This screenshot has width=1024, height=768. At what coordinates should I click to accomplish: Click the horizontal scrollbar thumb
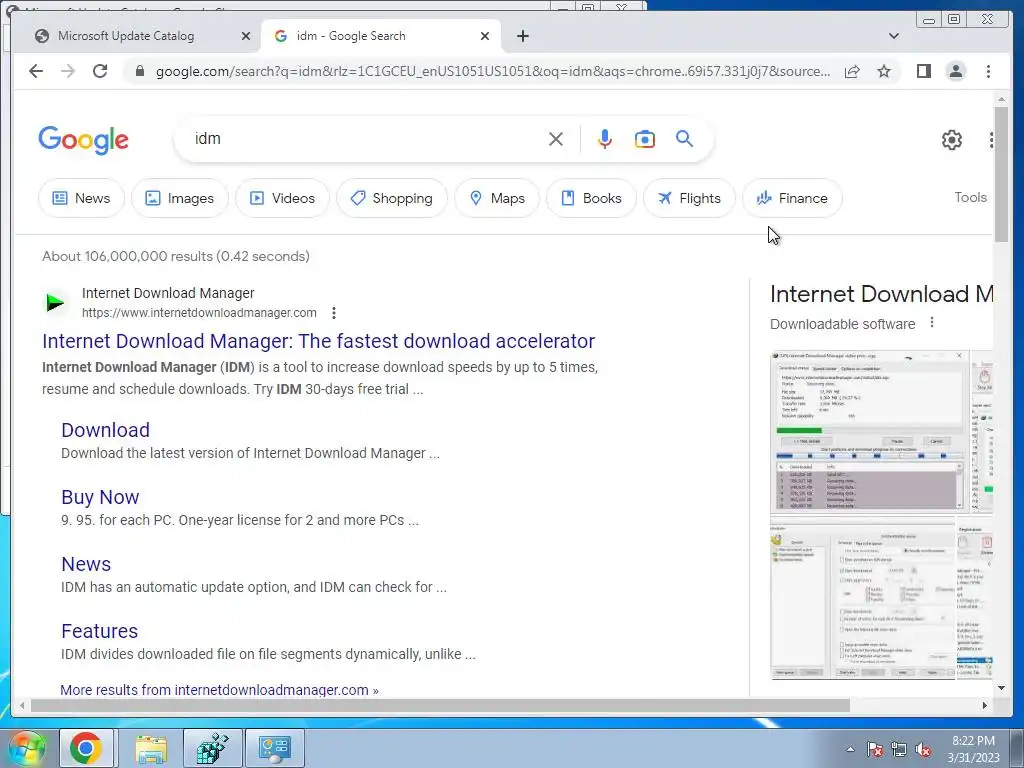pyautogui.click(x=440, y=705)
